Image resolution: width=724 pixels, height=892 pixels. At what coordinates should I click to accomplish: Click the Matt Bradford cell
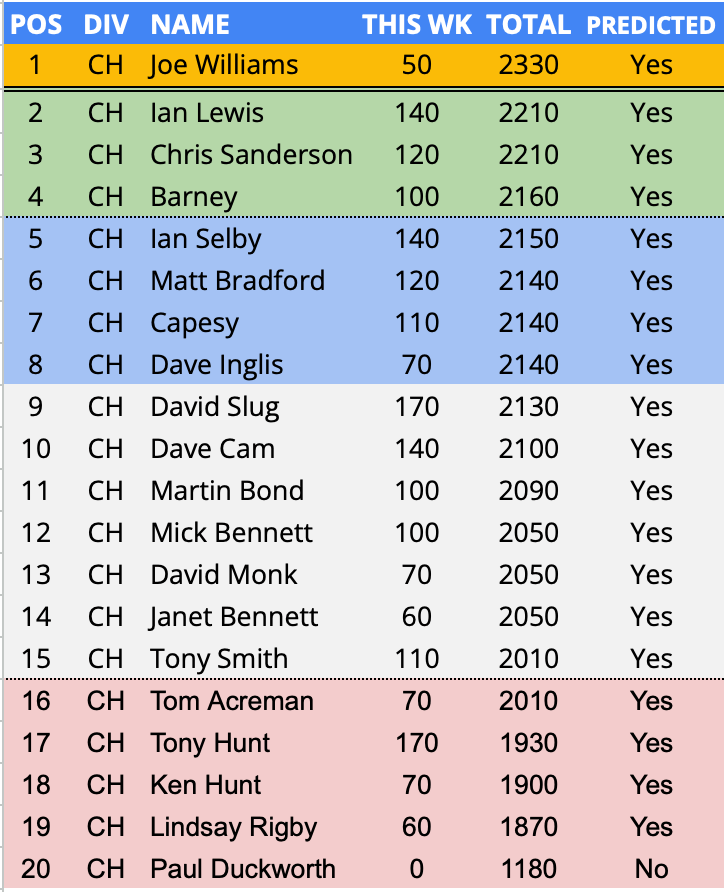click(x=238, y=281)
